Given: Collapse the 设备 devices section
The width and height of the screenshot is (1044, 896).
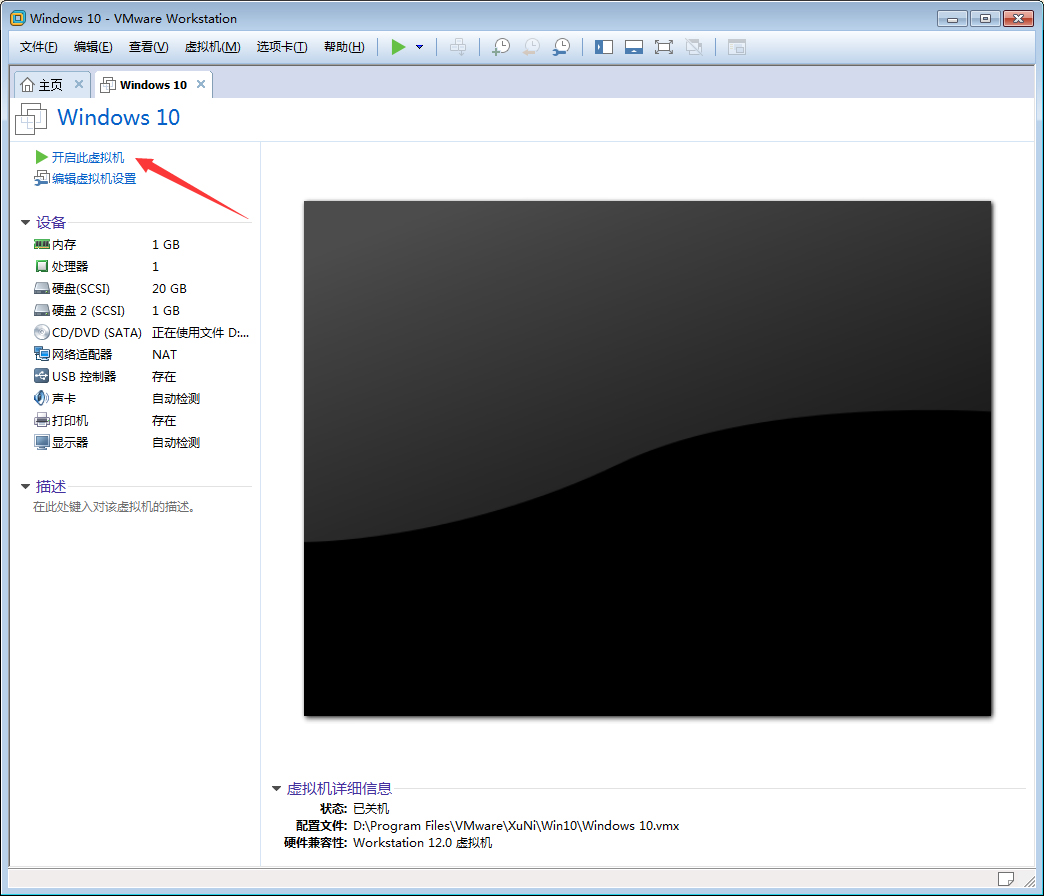Looking at the screenshot, I should click(25, 222).
